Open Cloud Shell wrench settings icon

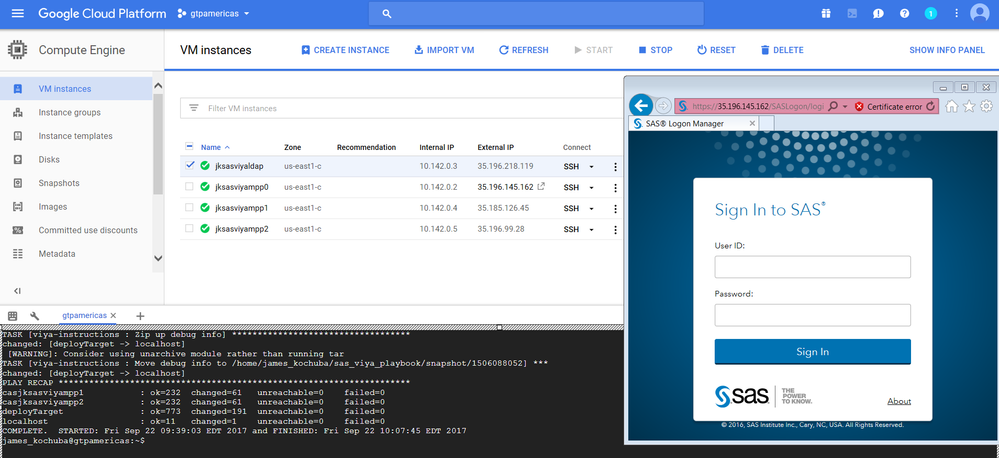click(x=35, y=316)
